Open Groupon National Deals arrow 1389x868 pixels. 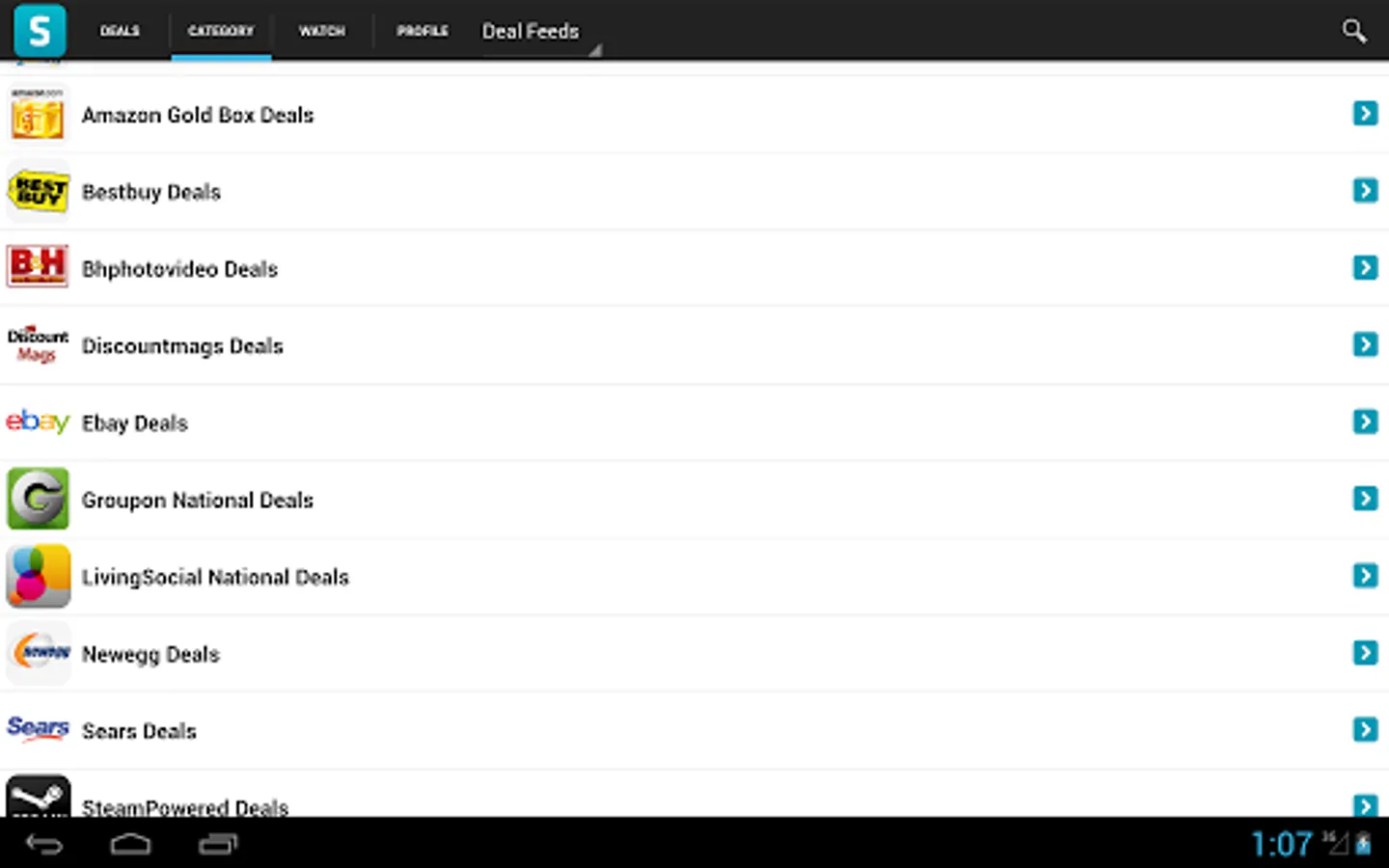1365,499
